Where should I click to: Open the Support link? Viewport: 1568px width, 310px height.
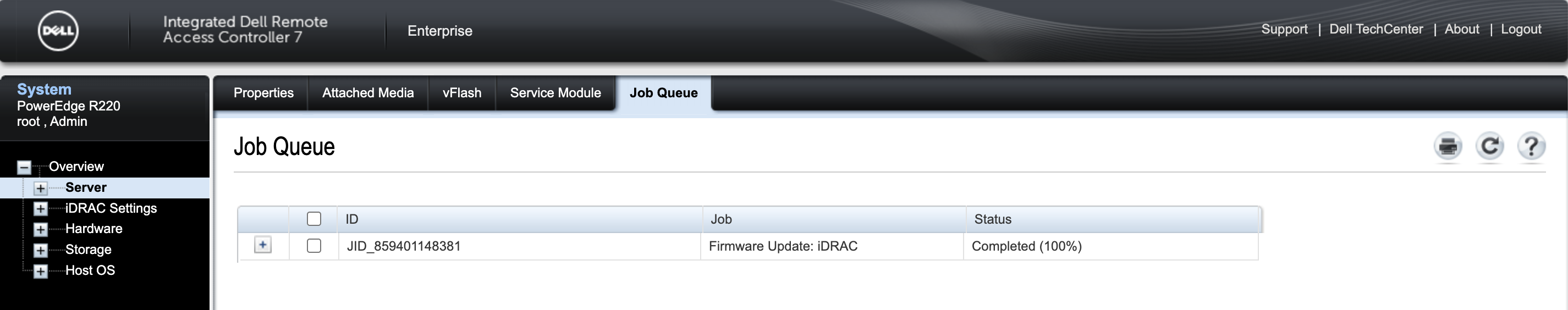1284,29
